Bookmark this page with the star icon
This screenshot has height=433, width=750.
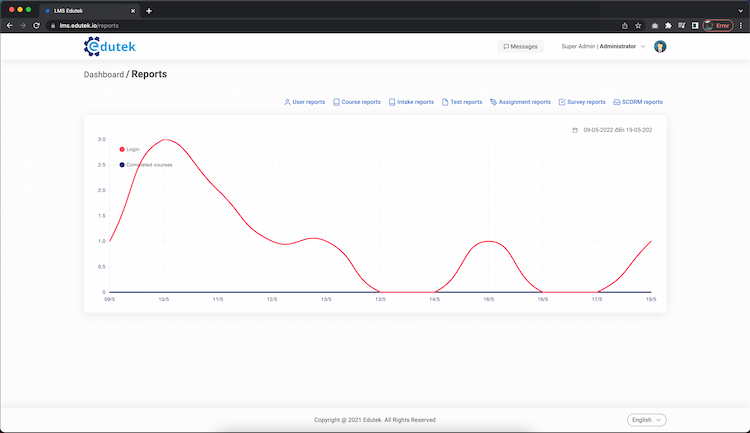click(x=638, y=25)
